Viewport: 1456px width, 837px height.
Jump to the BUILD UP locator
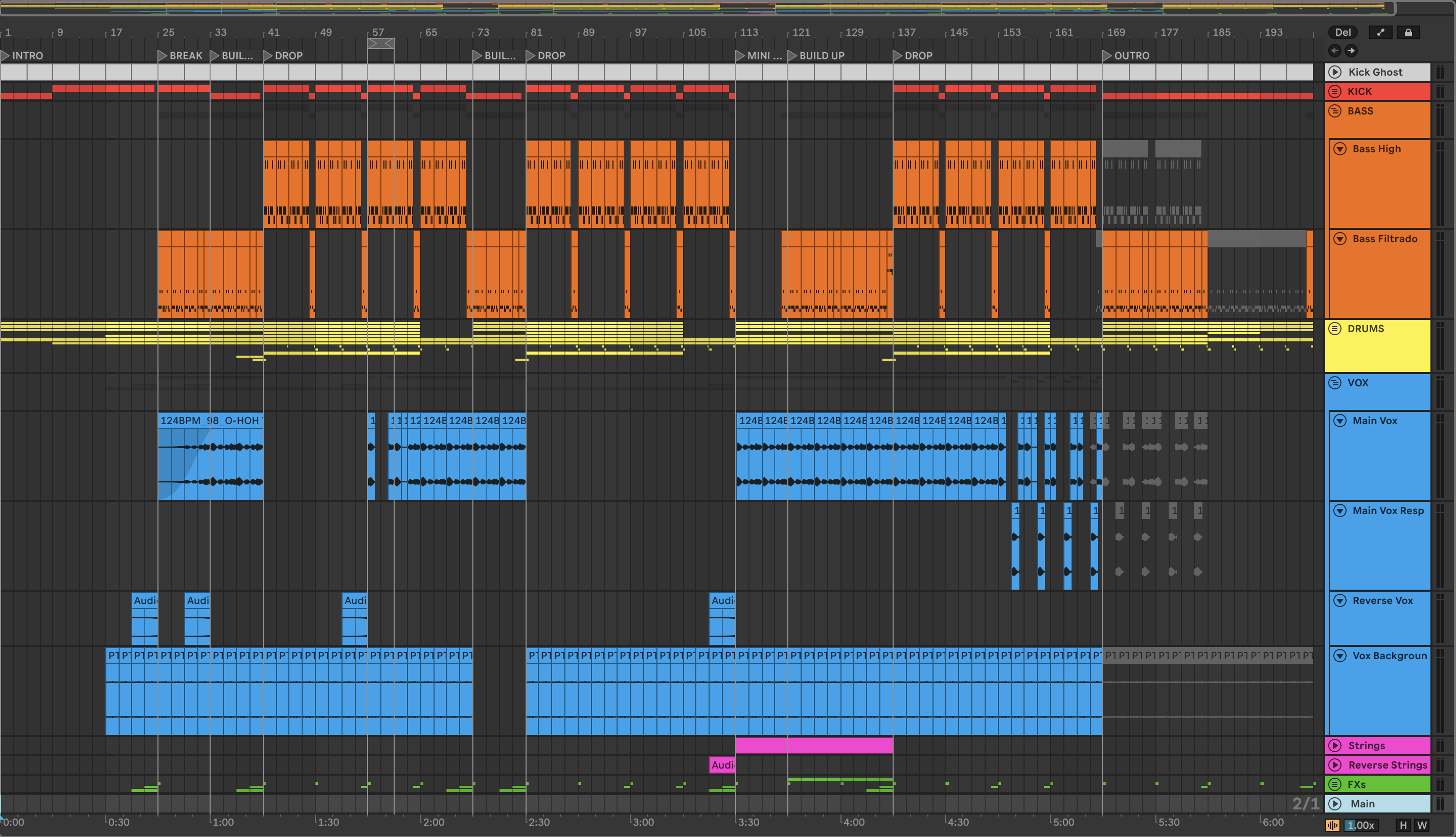[816, 56]
